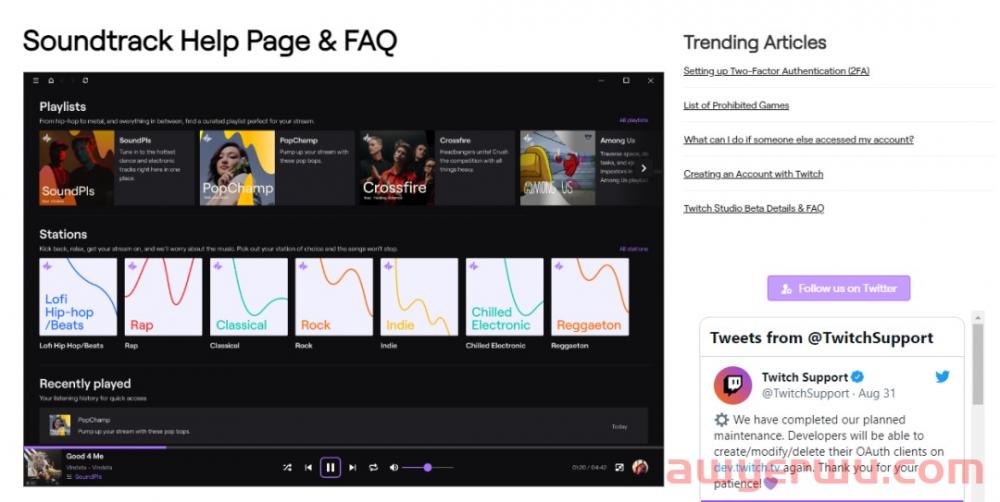
Task: Open the mini player icon
Action: [x=619, y=468]
